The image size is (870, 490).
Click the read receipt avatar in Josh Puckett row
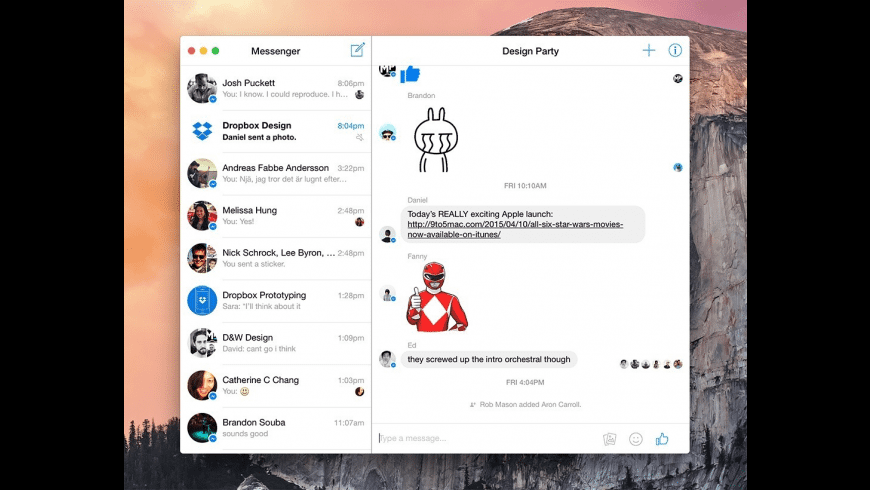[x=360, y=94]
